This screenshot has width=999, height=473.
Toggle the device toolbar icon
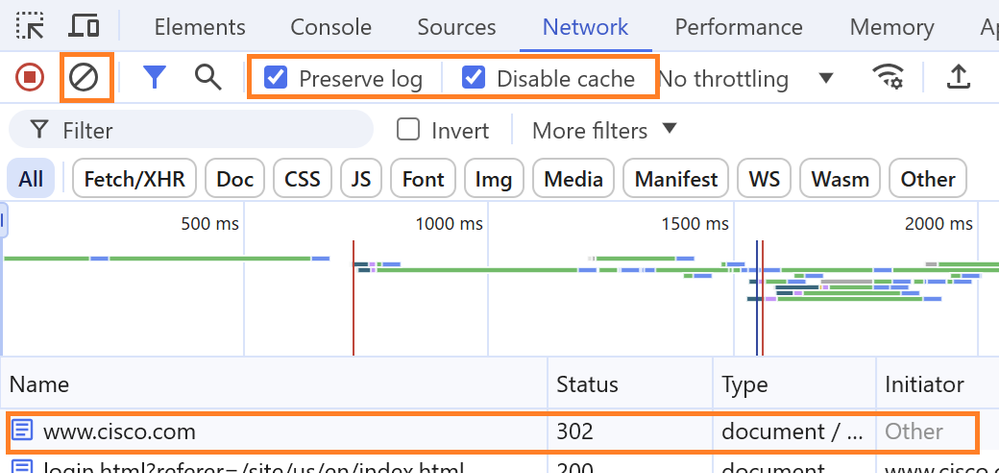[x=83, y=27]
